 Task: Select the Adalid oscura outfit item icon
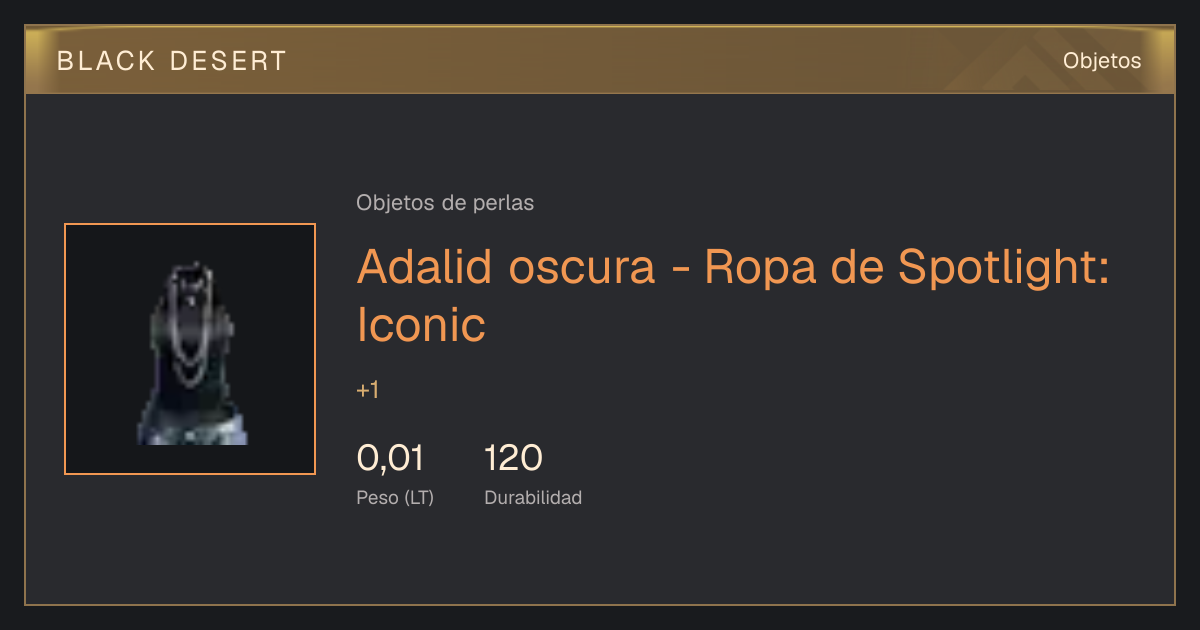point(190,349)
